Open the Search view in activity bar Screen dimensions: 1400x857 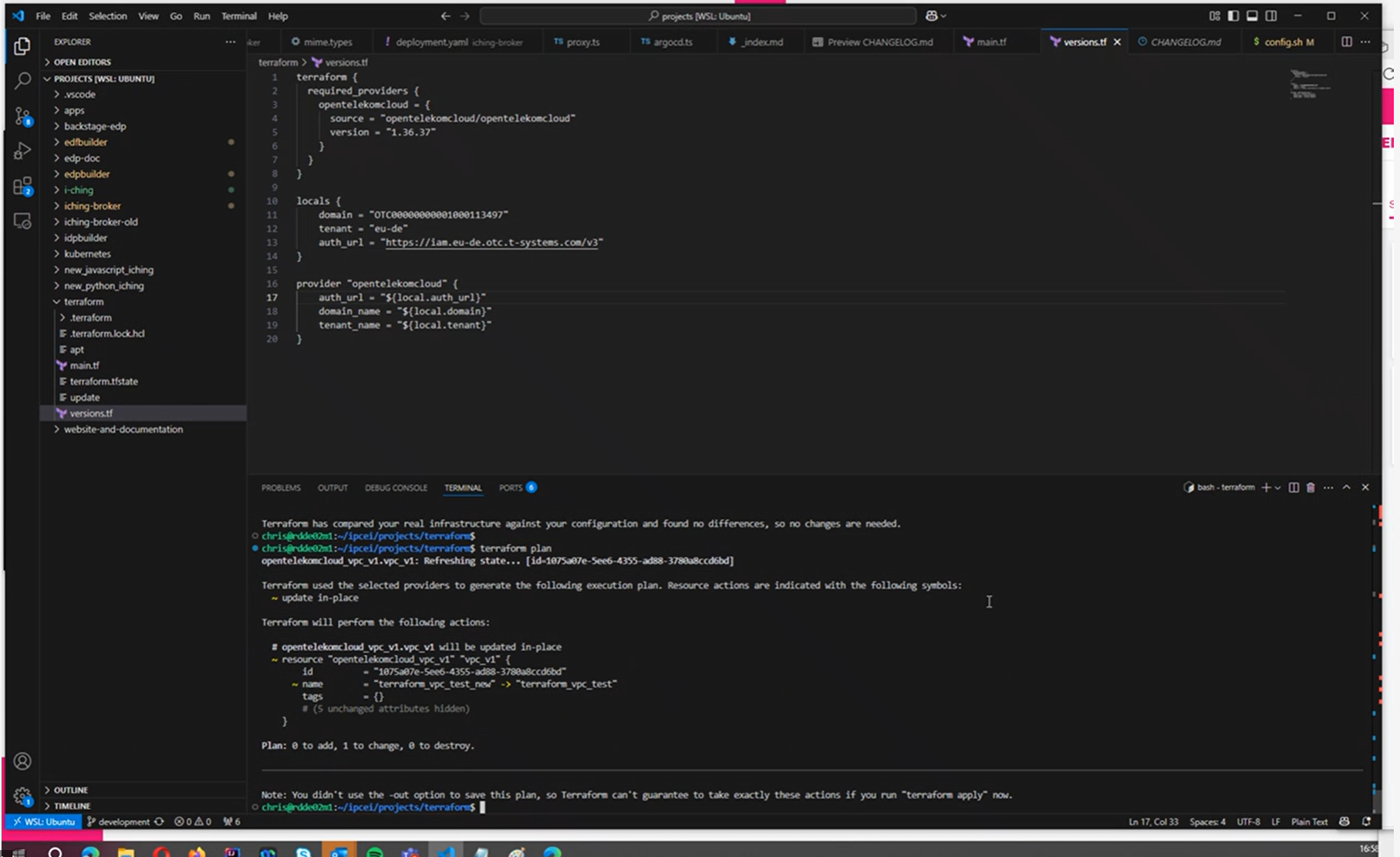click(22, 80)
